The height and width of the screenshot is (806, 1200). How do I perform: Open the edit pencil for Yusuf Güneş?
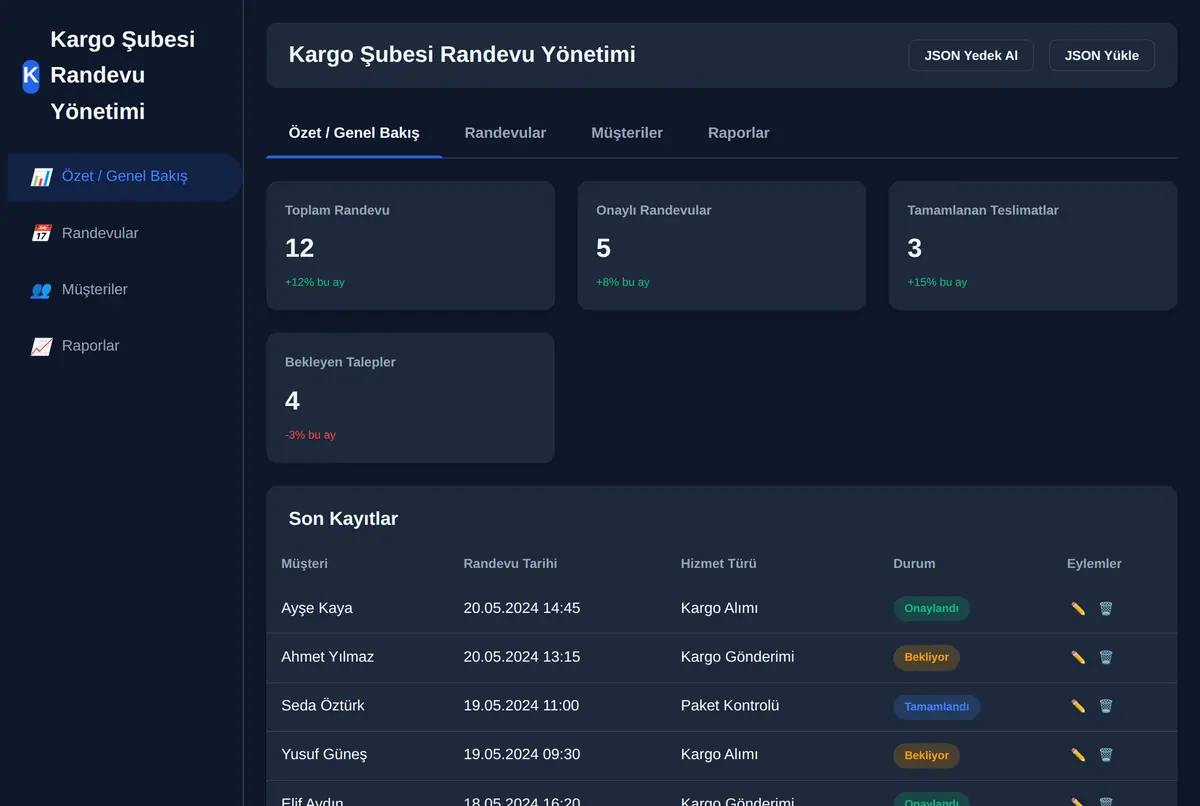point(1078,755)
